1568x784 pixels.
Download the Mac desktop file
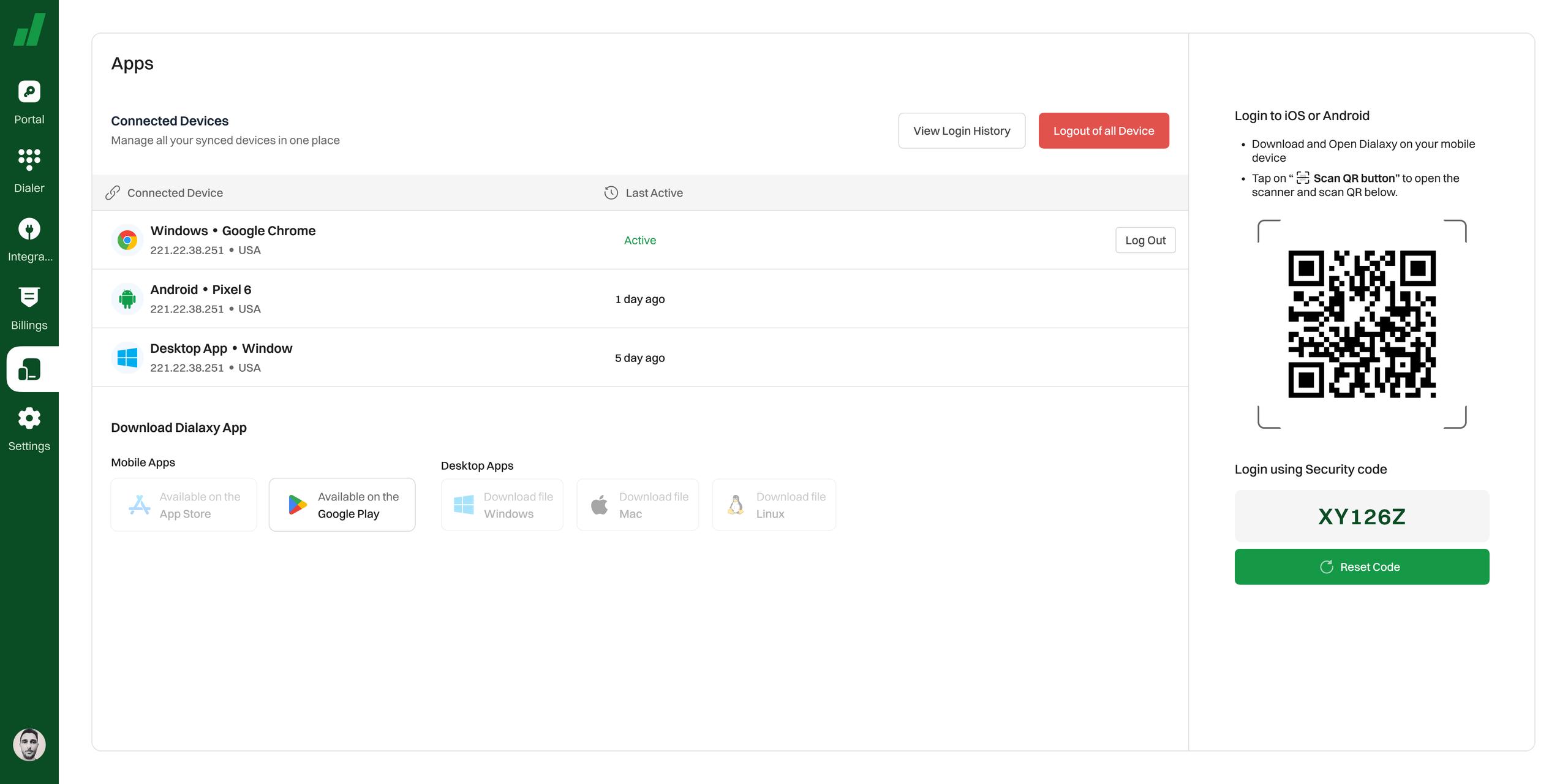tap(637, 505)
